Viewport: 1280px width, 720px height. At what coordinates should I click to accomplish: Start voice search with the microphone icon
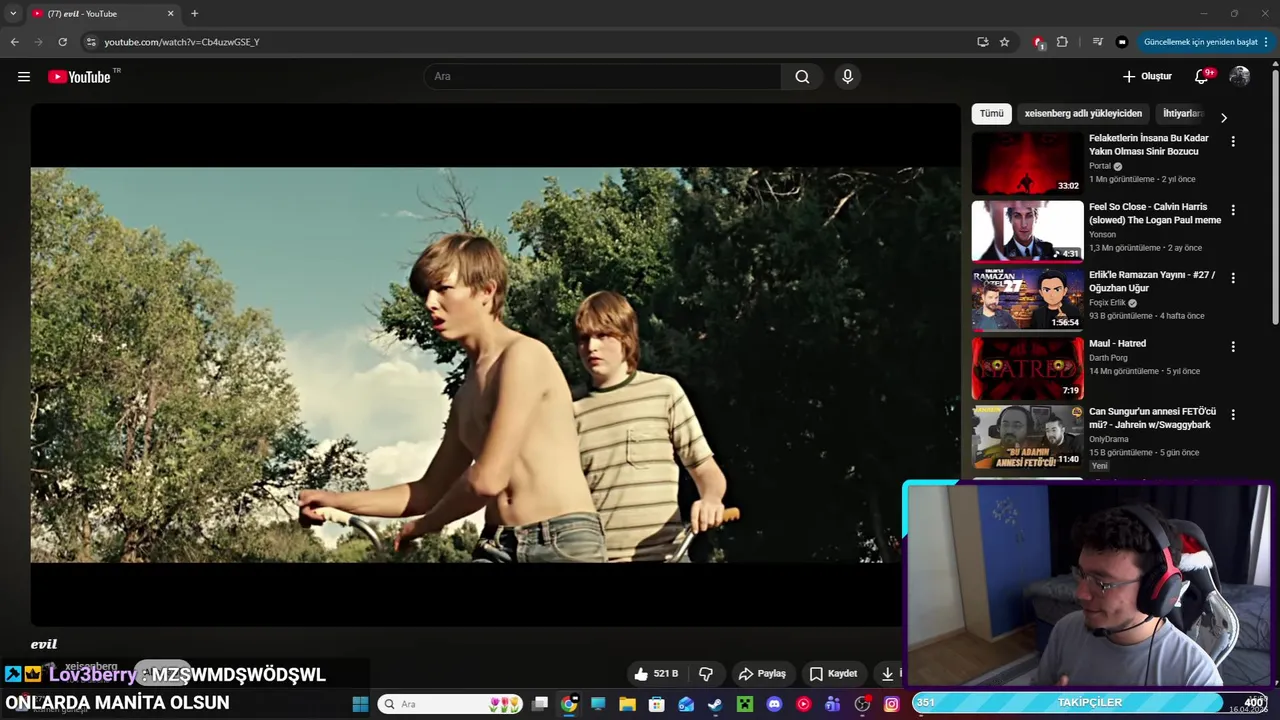tap(847, 77)
